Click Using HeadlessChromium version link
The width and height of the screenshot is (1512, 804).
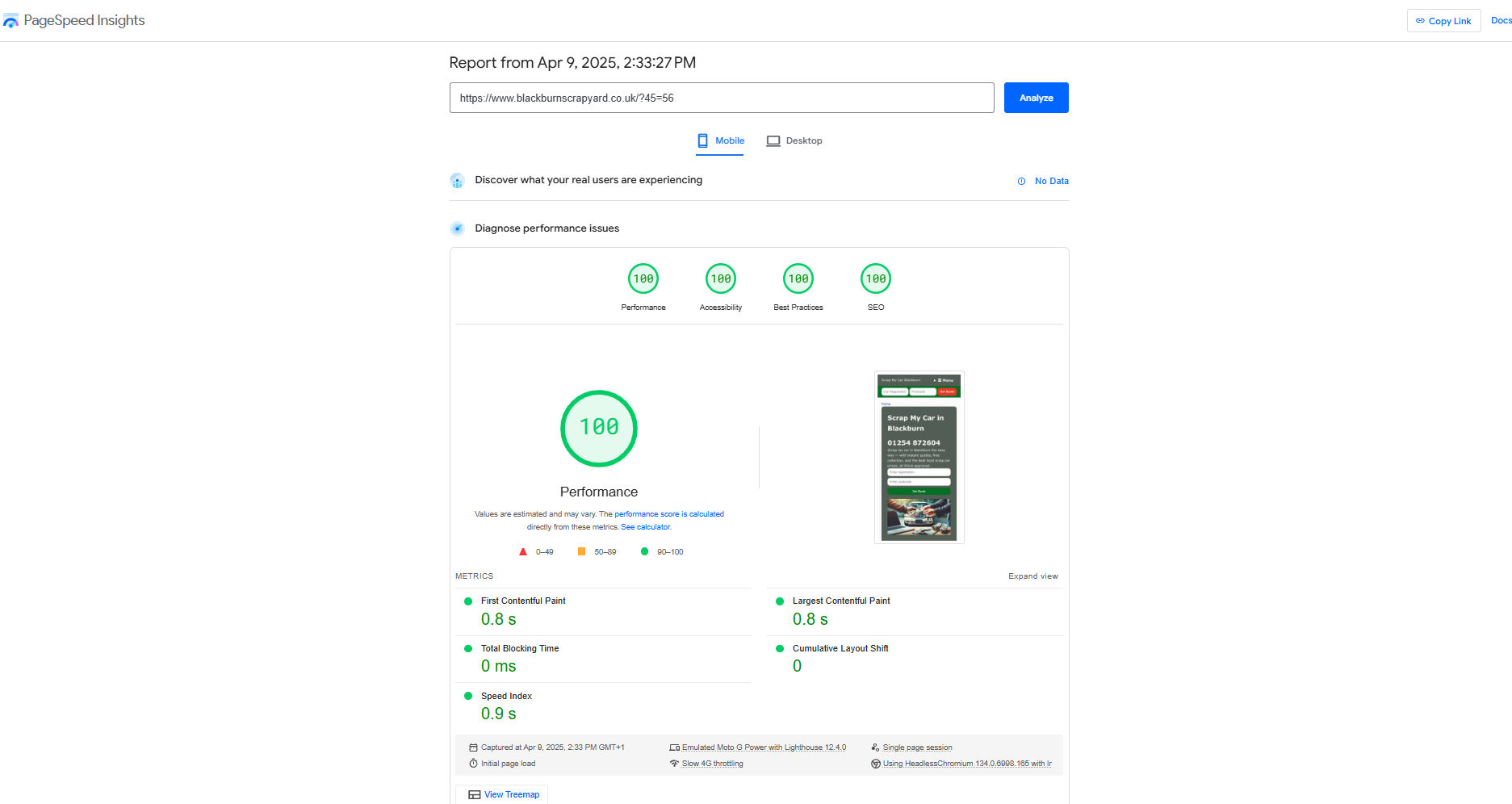click(x=967, y=764)
